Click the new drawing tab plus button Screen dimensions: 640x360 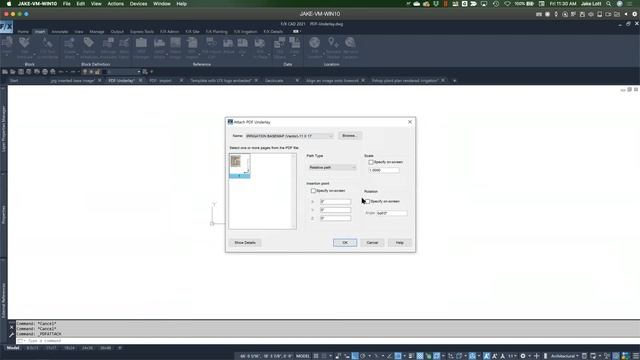(x=454, y=81)
